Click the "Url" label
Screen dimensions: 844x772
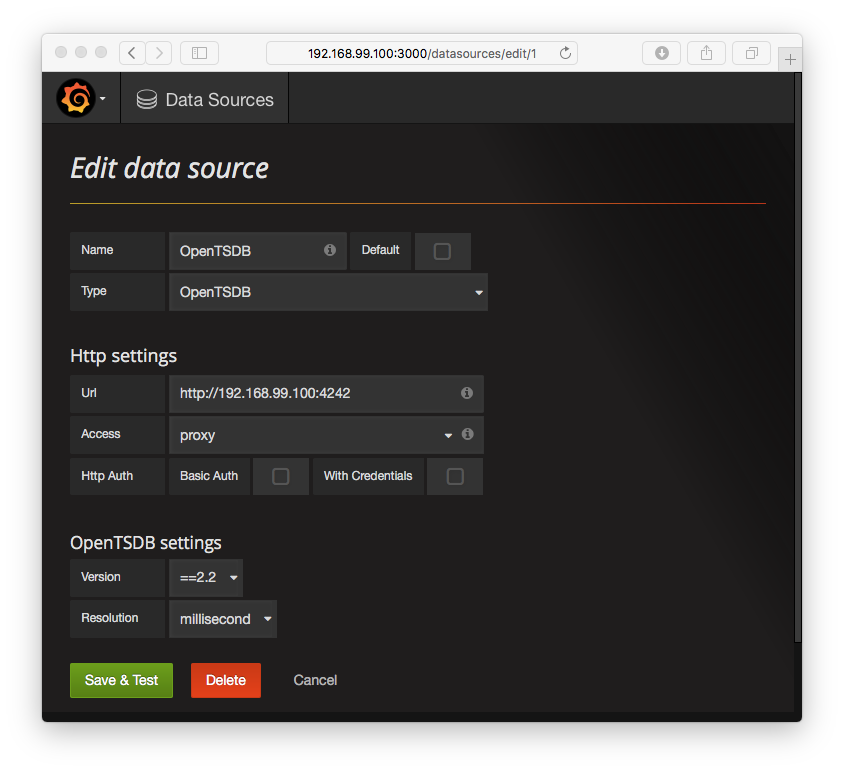click(89, 393)
